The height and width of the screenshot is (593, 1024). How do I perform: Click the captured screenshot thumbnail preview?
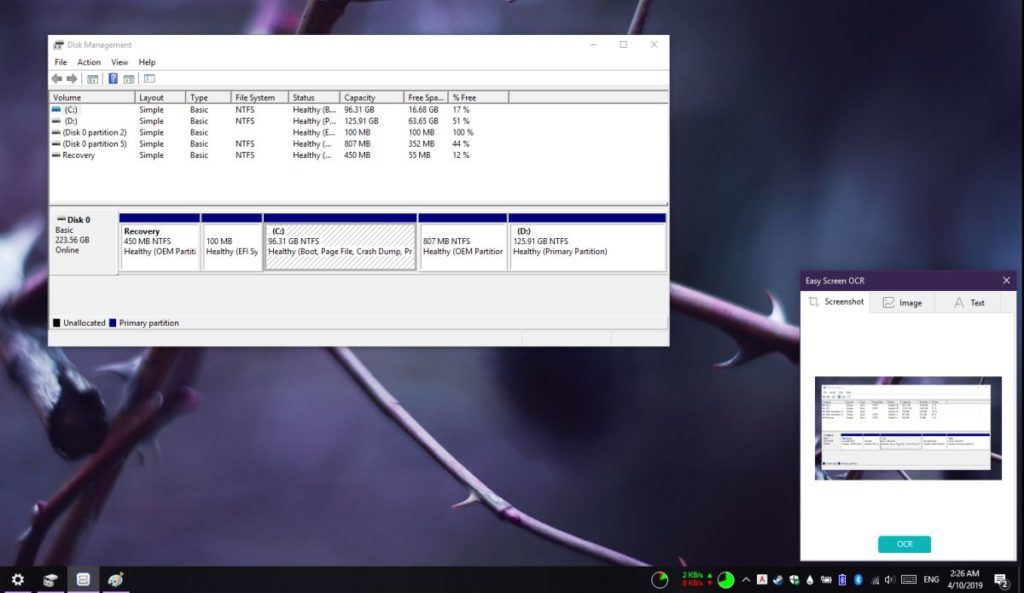tap(908, 428)
